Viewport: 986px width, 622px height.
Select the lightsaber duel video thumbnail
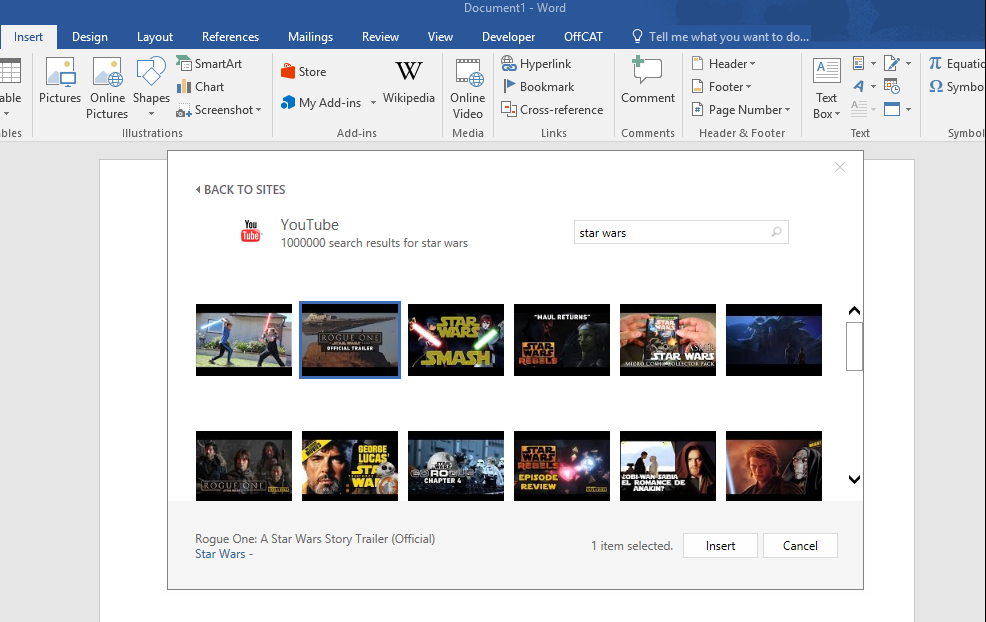244,340
